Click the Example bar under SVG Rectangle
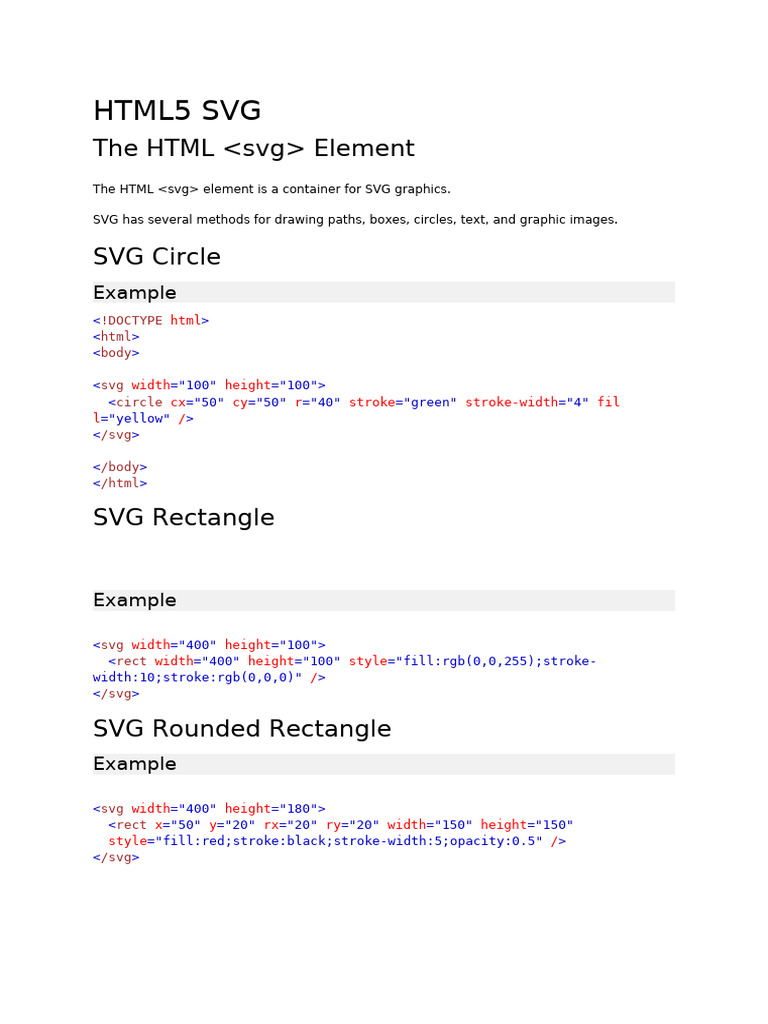The height and width of the screenshot is (1024, 768). [x=383, y=600]
